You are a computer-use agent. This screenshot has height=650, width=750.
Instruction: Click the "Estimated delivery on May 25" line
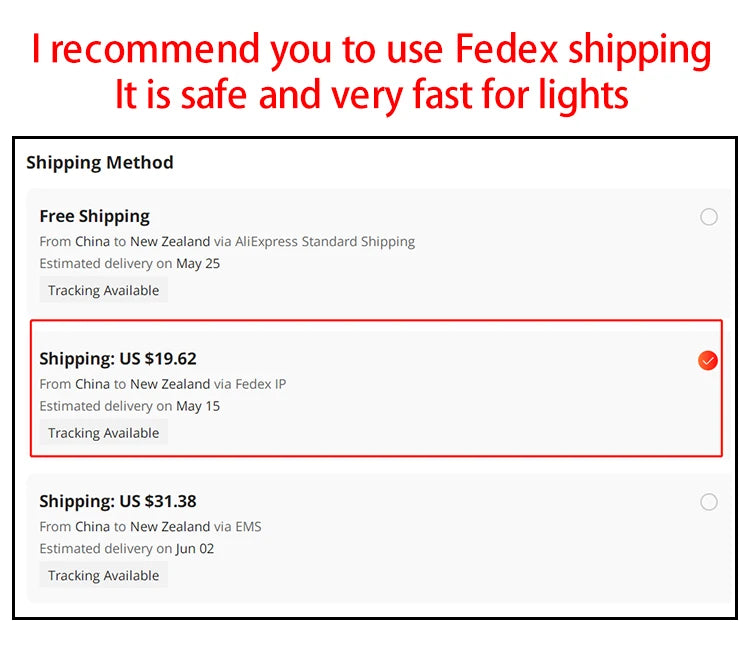pos(130,264)
